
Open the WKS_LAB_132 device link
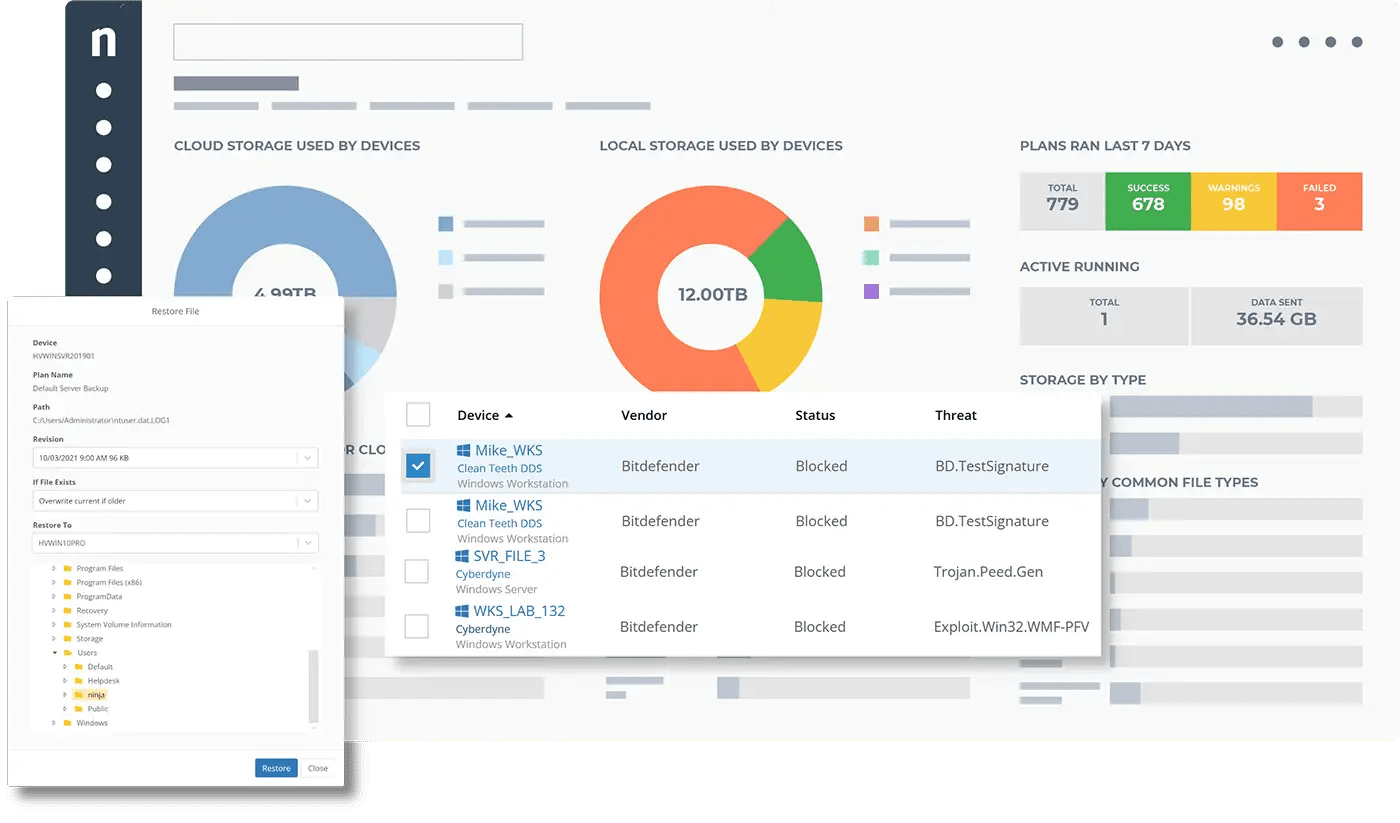[519, 611]
